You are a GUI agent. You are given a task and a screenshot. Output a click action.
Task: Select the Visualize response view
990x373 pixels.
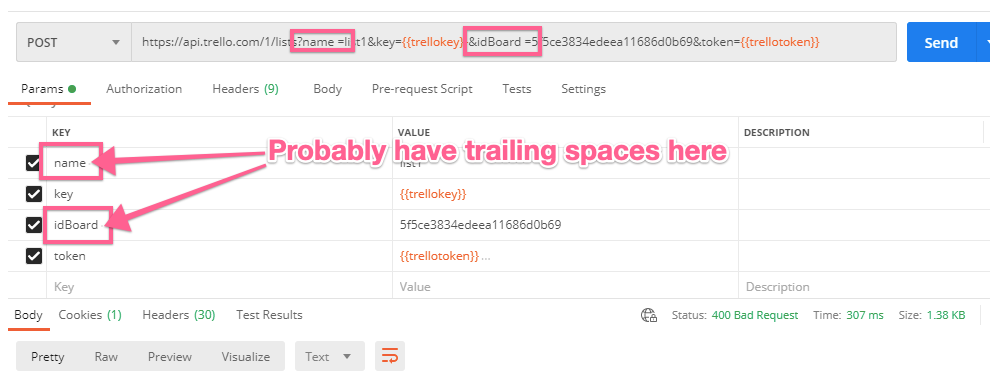coord(246,357)
